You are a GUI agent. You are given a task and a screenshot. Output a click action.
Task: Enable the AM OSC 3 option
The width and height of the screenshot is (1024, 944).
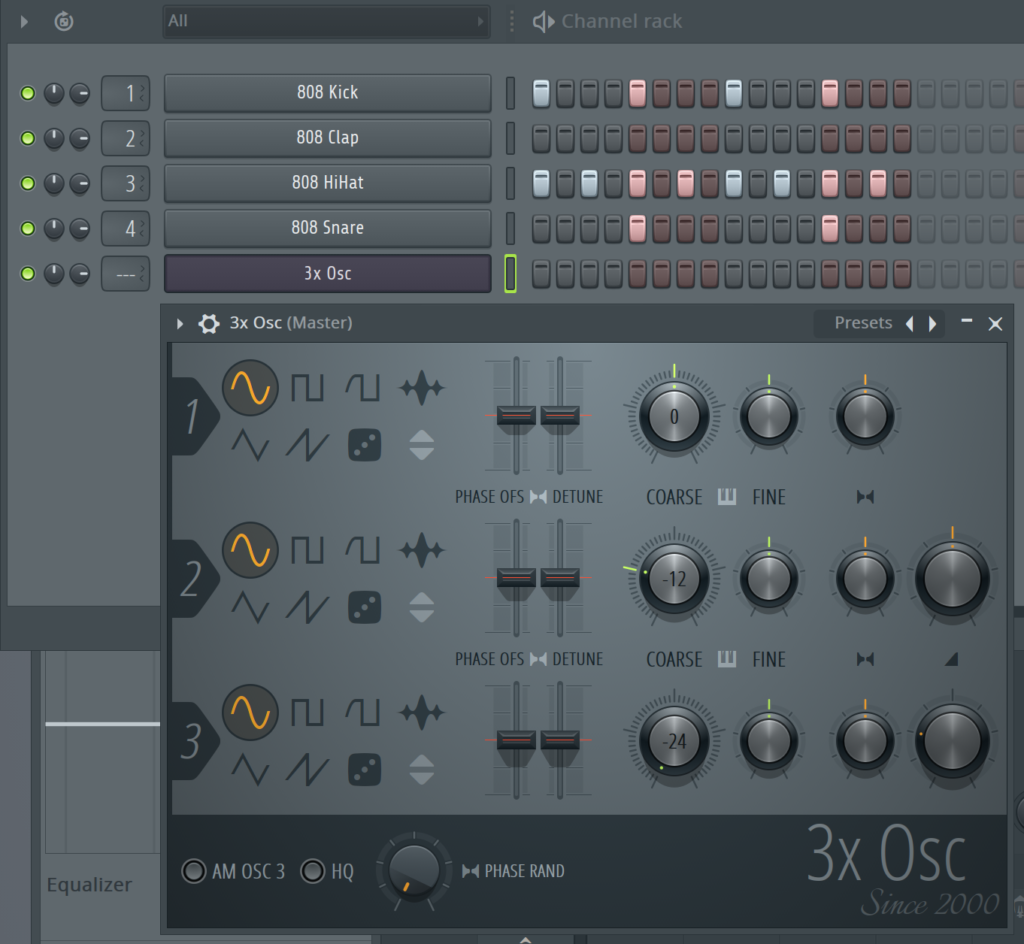pyautogui.click(x=194, y=871)
